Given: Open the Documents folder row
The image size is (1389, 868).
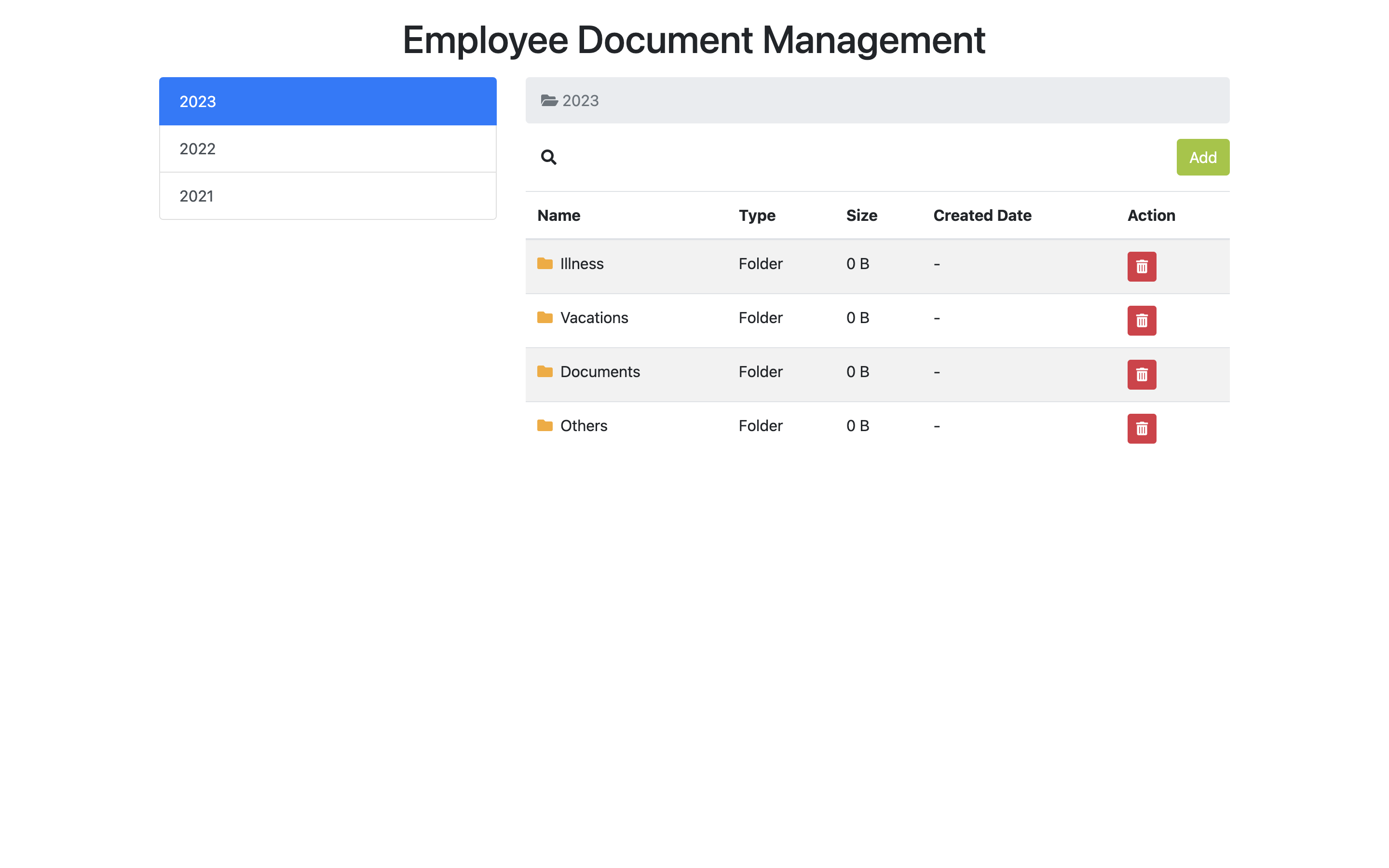Looking at the screenshot, I should coord(600,371).
